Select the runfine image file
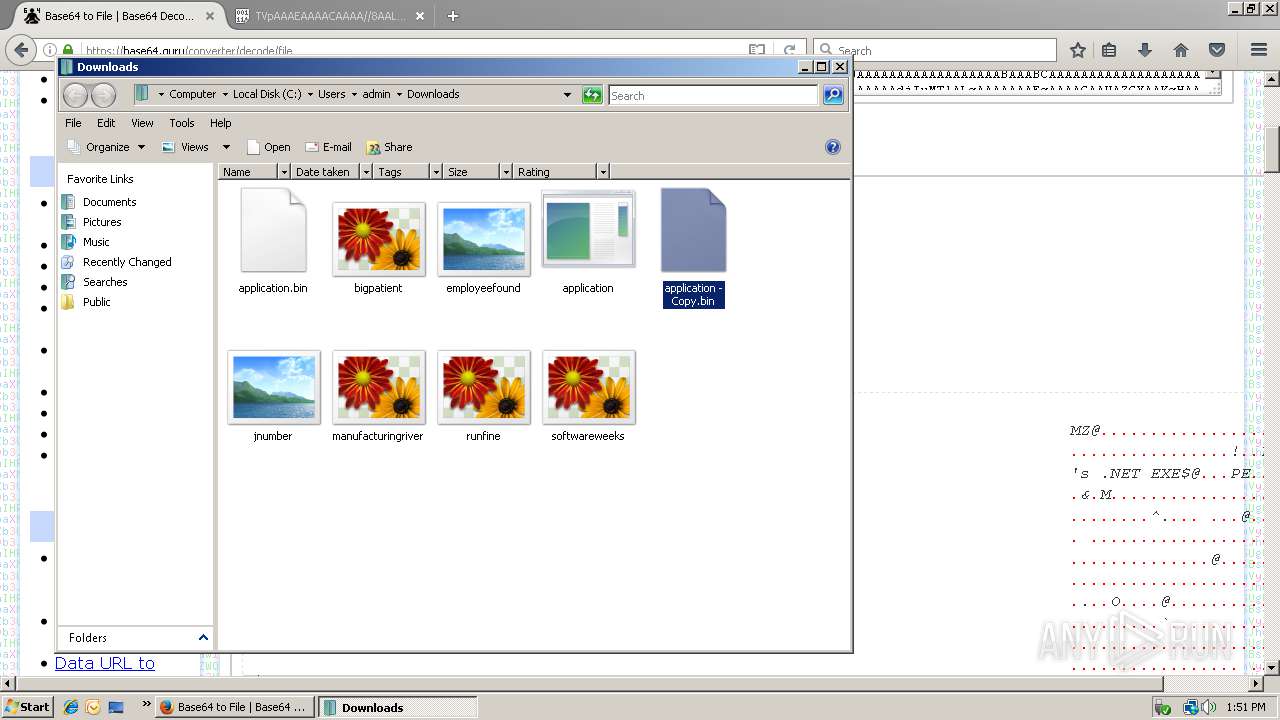Viewport: 1280px width, 720px height. (x=483, y=387)
